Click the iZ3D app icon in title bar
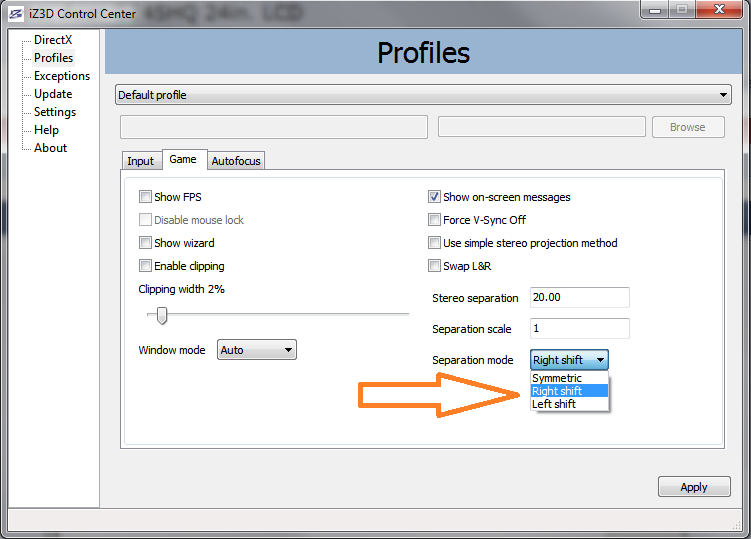This screenshot has height=539, width=751. [x=17, y=13]
